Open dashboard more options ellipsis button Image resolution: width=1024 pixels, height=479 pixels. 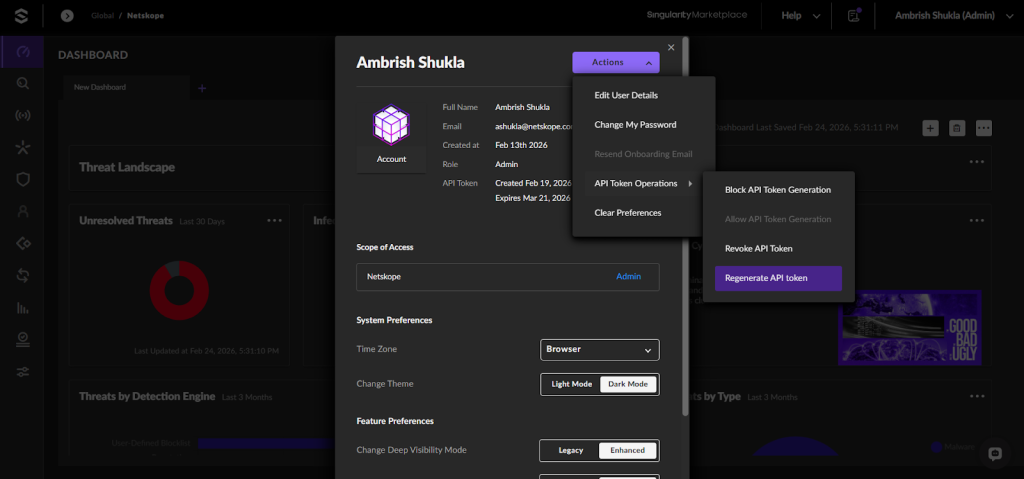[984, 128]
